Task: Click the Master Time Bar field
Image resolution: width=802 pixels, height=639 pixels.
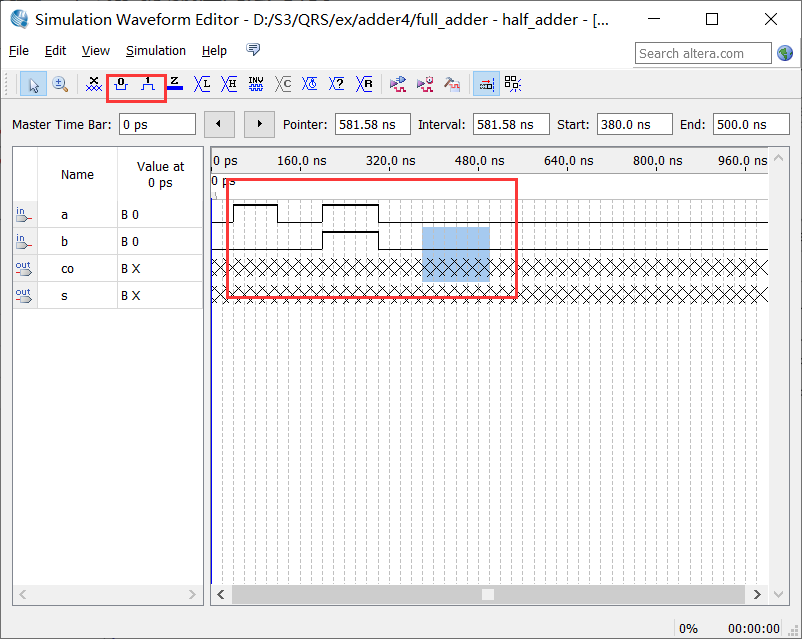Action: coord(158,124)
